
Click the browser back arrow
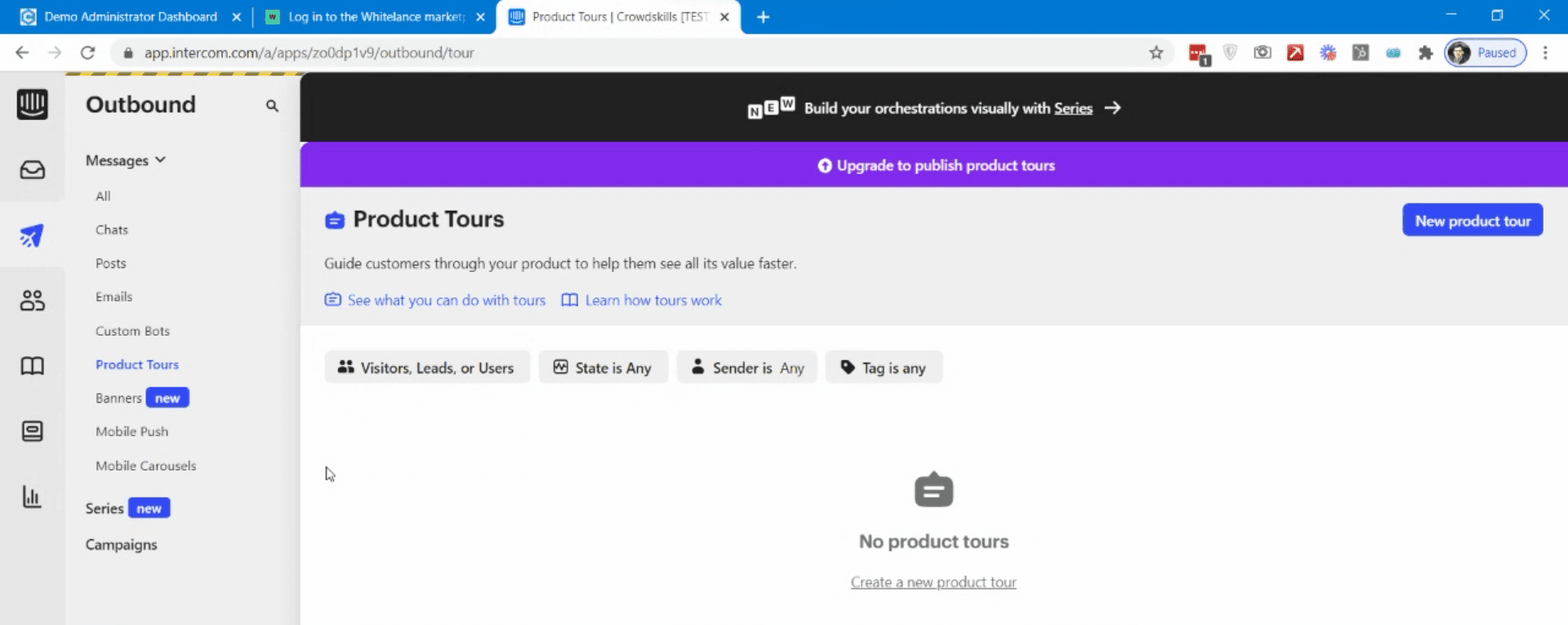click(22, 53)
